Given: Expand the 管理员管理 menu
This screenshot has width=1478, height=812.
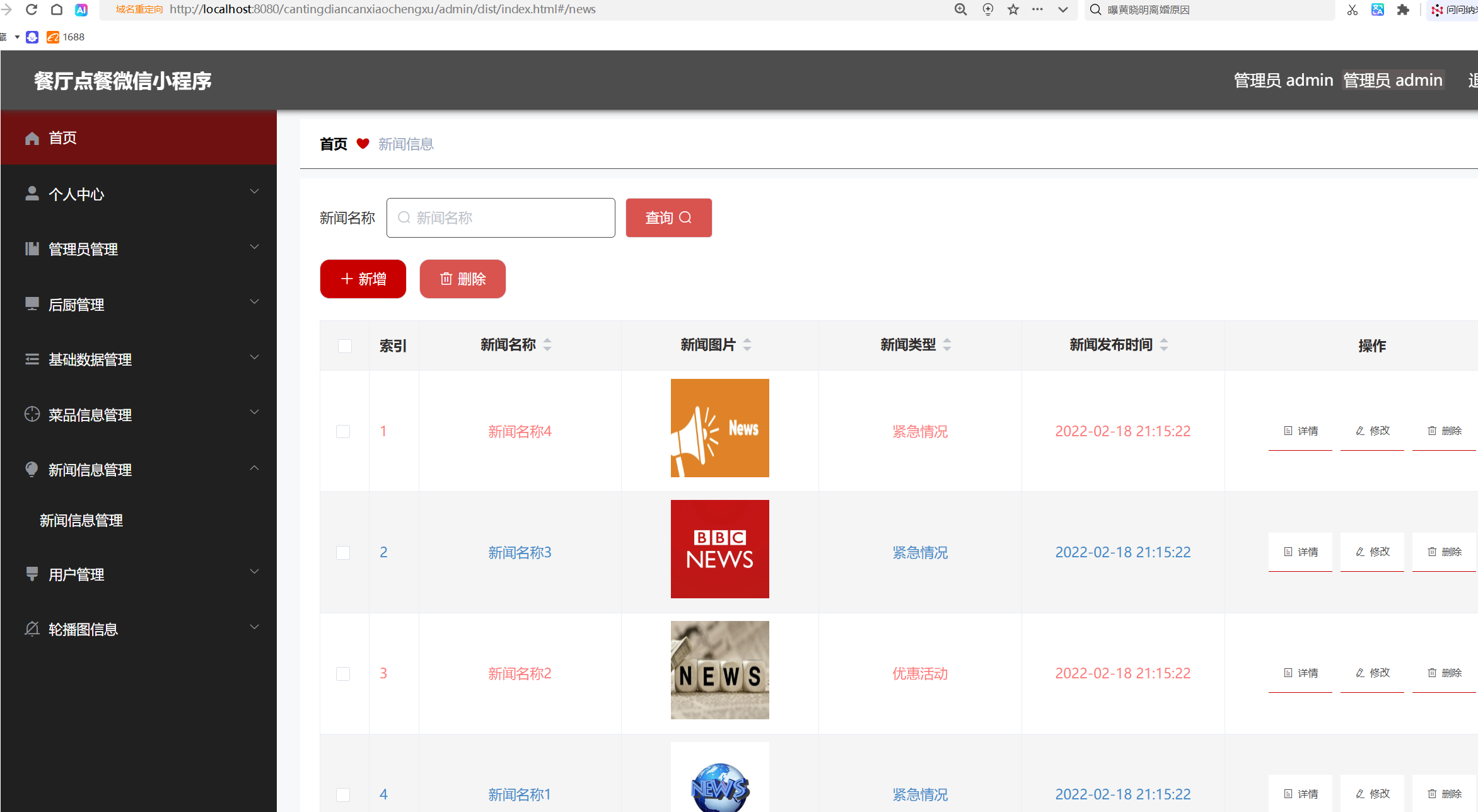Looking at the screenshot, I should tap(254, 247).
